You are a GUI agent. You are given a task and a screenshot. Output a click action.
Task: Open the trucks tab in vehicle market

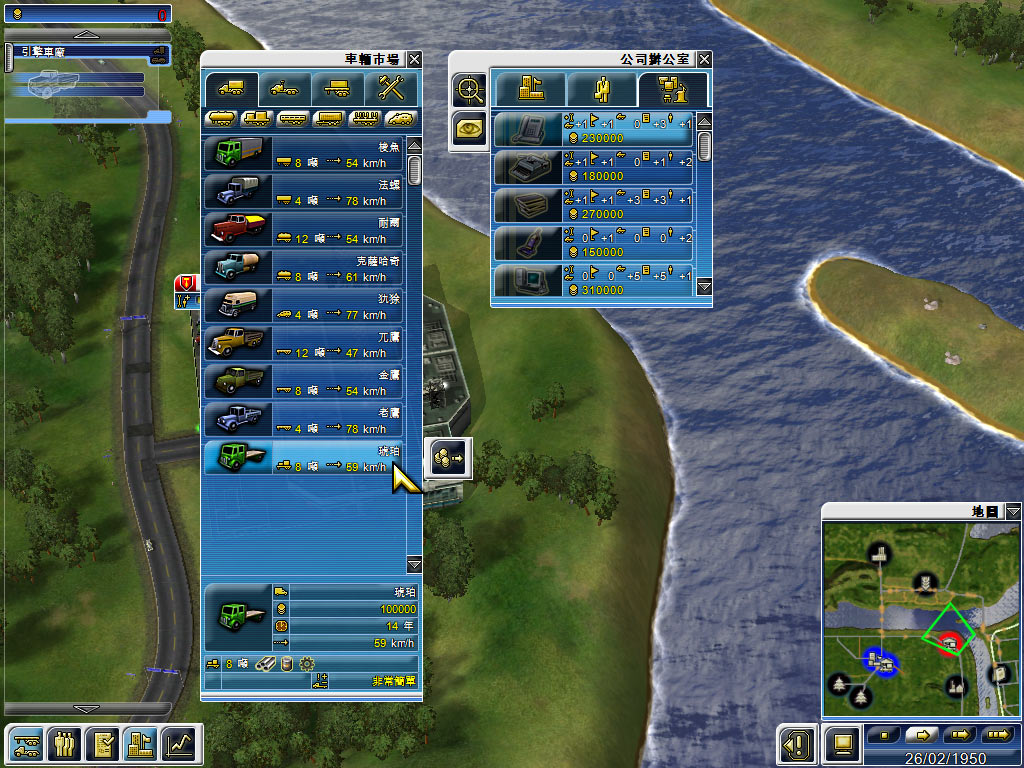click(231, 89)
